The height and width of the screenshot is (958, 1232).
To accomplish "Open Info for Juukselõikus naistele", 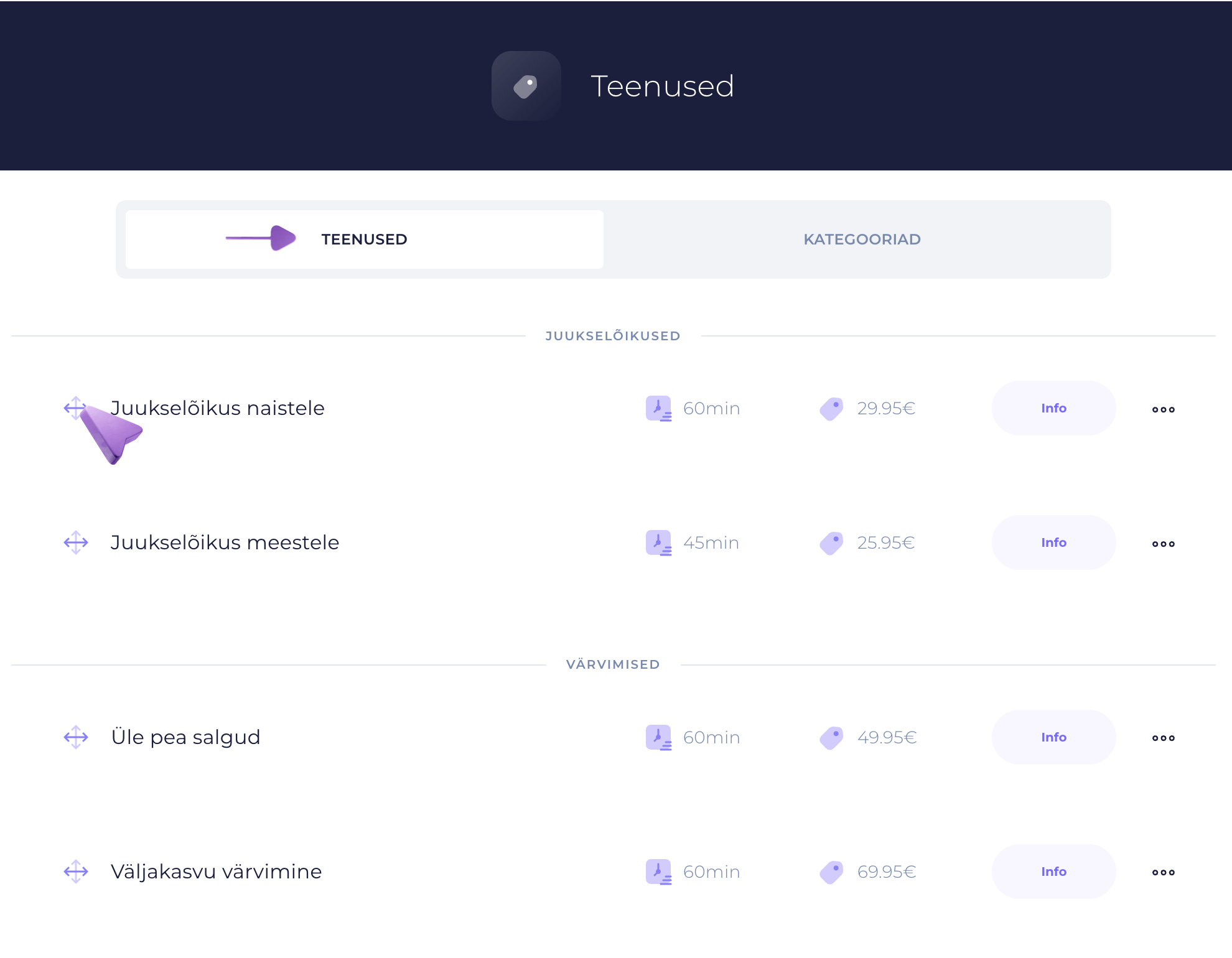I will [x=1053, y=408].
